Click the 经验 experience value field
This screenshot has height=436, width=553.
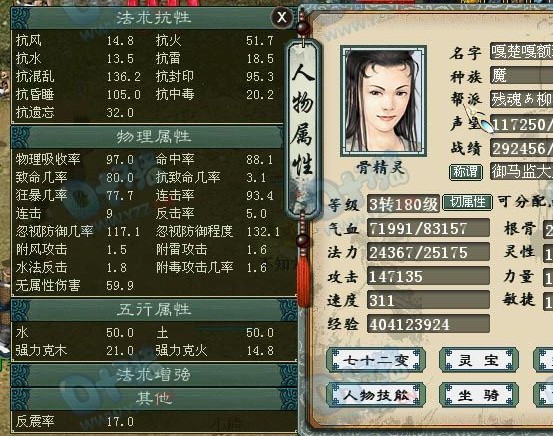428,324
